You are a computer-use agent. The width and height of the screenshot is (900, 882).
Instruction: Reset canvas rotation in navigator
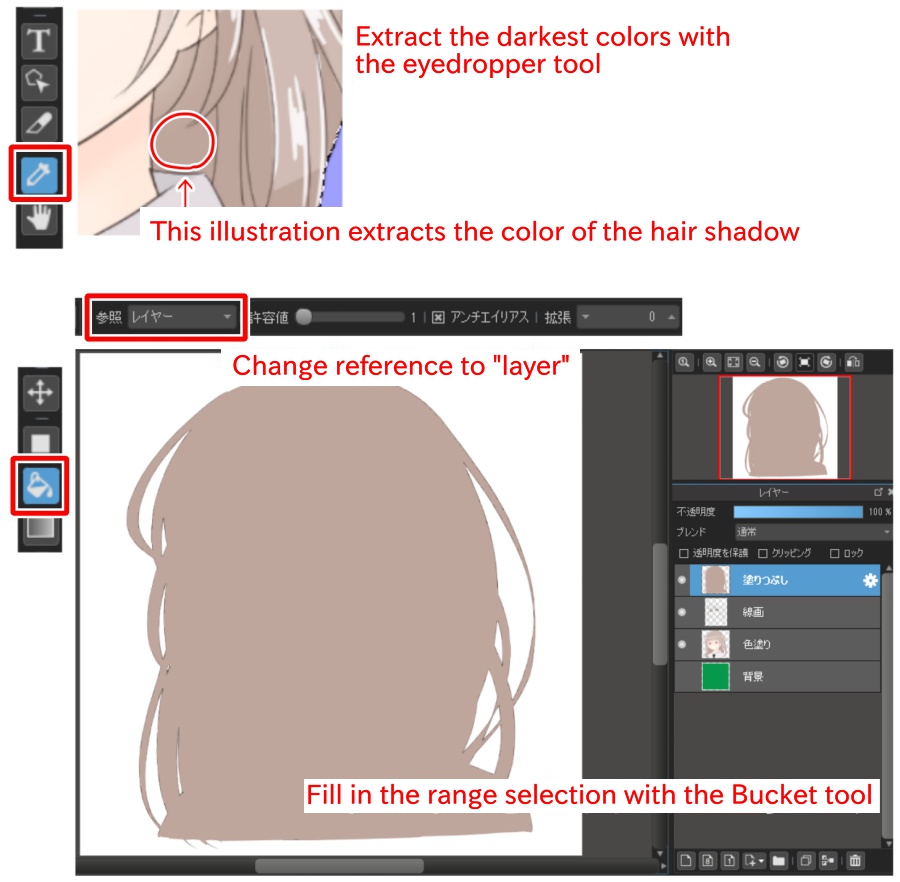[x=804, y=362]
